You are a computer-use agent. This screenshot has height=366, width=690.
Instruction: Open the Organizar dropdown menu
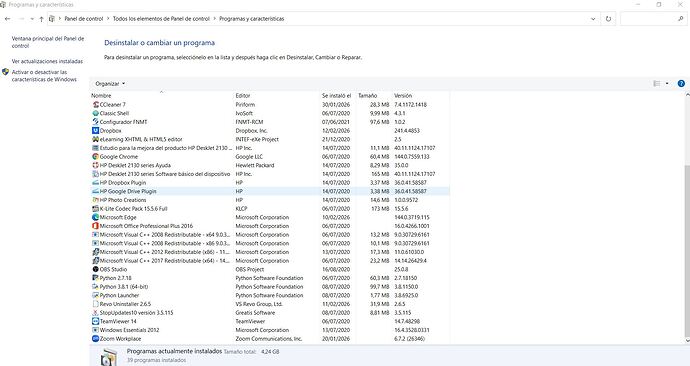coord(110,84)
